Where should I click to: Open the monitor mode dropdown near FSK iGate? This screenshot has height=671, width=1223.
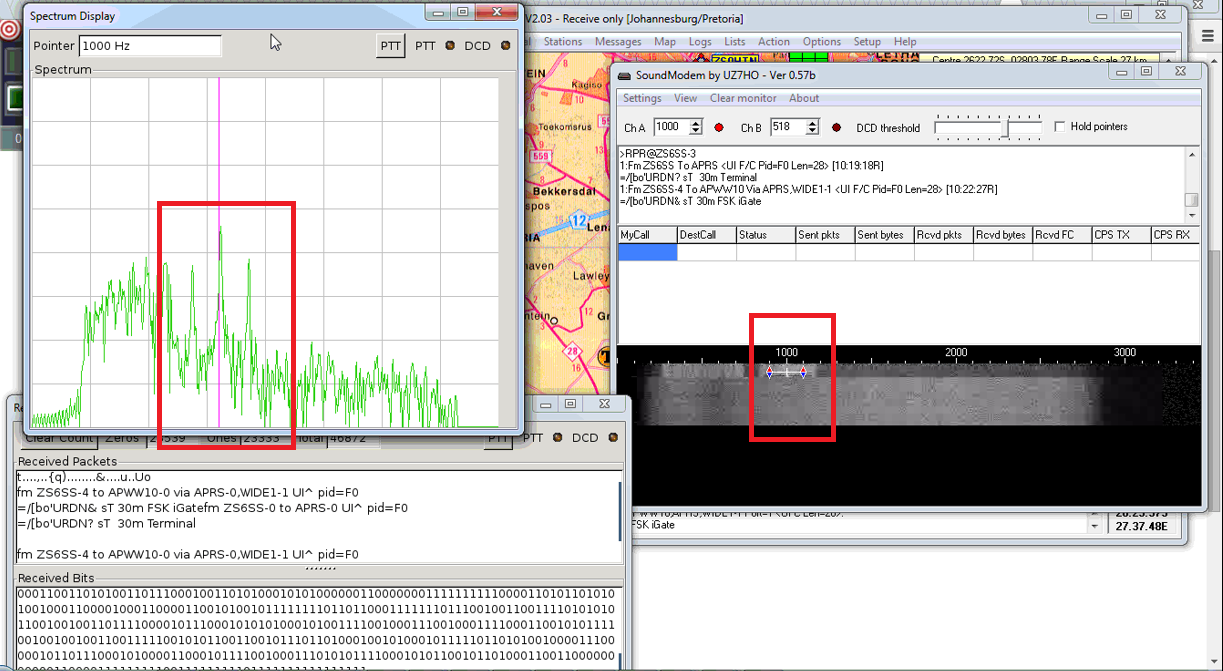click(x=1093, y=524)
